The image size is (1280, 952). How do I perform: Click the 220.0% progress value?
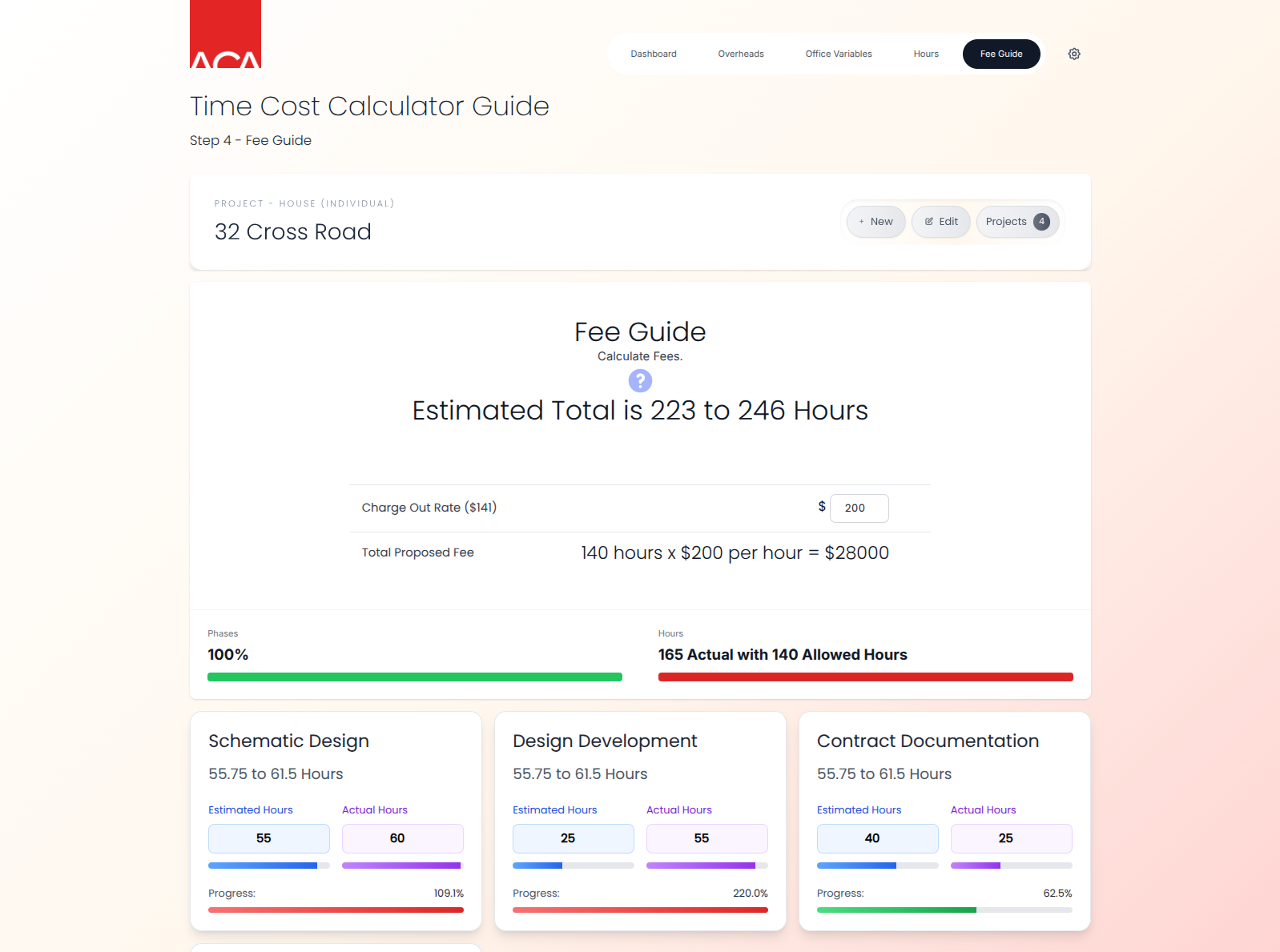751,894
